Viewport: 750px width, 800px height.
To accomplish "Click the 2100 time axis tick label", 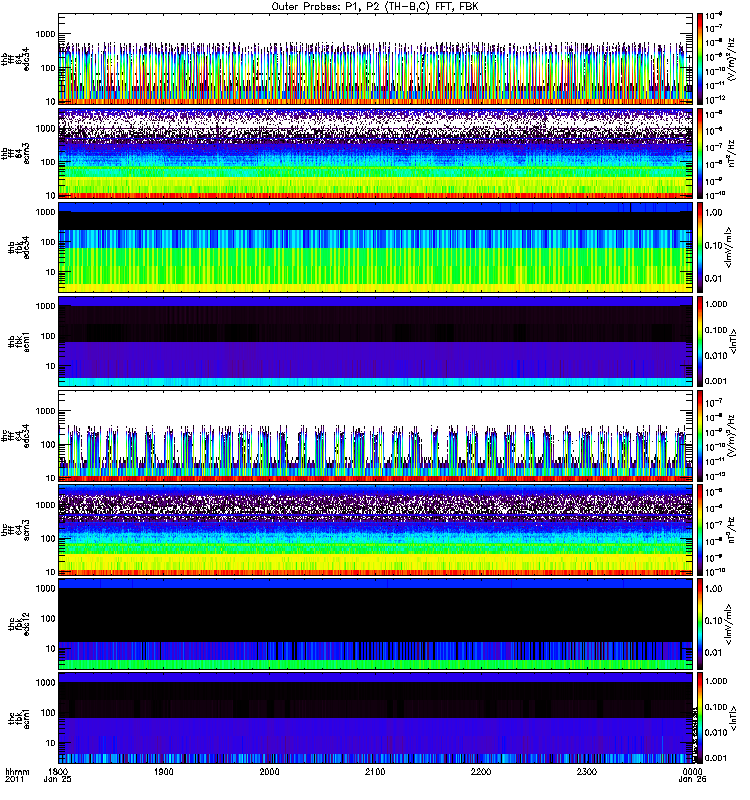I will point(375,772).
